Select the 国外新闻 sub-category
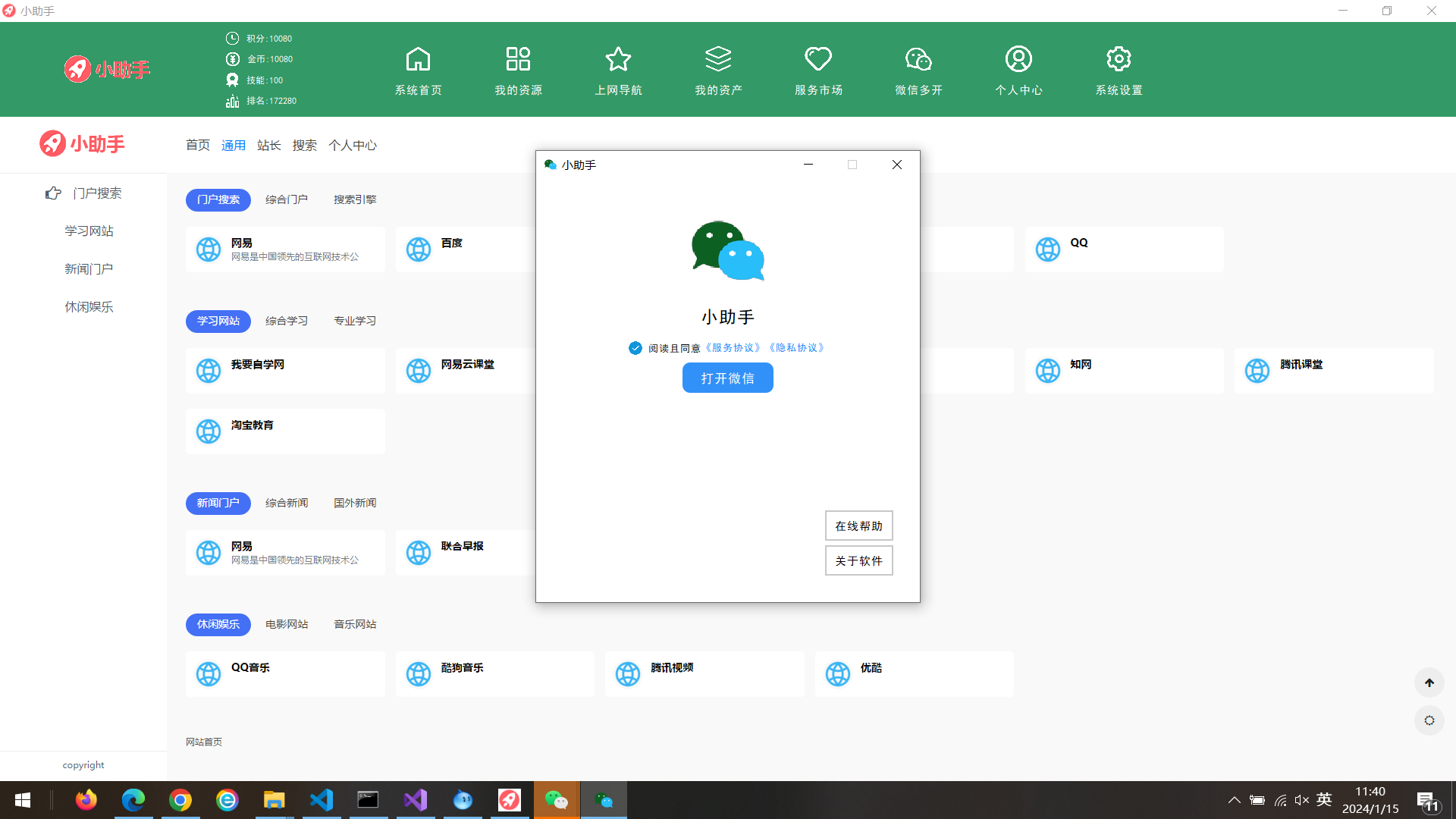The width and height of the screenshot is (1456, 819). [x=355, y=503]
